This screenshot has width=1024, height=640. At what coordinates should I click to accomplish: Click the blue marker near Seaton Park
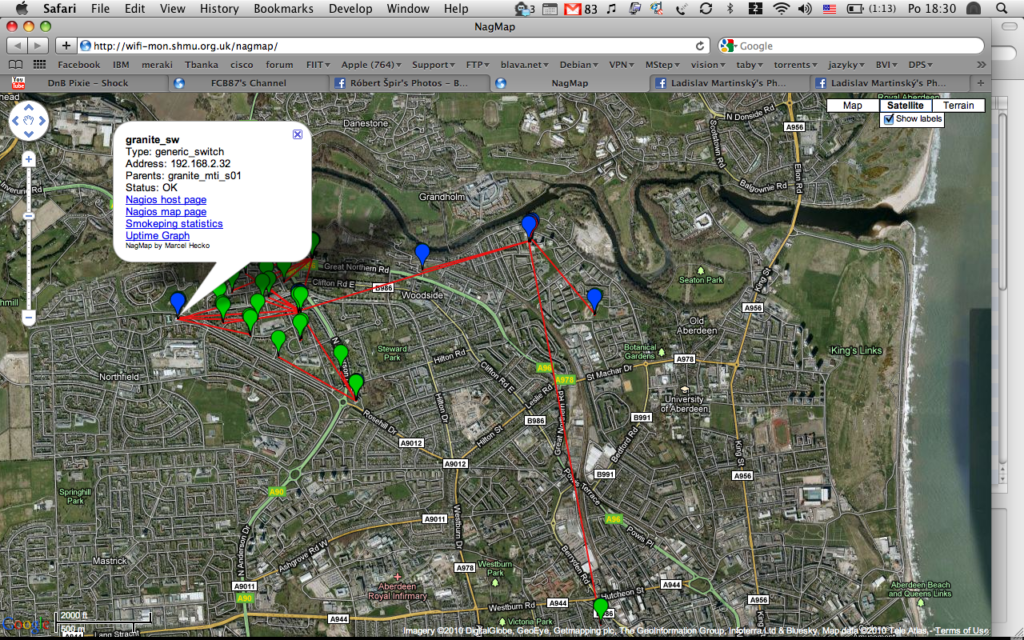coord(594,300)
